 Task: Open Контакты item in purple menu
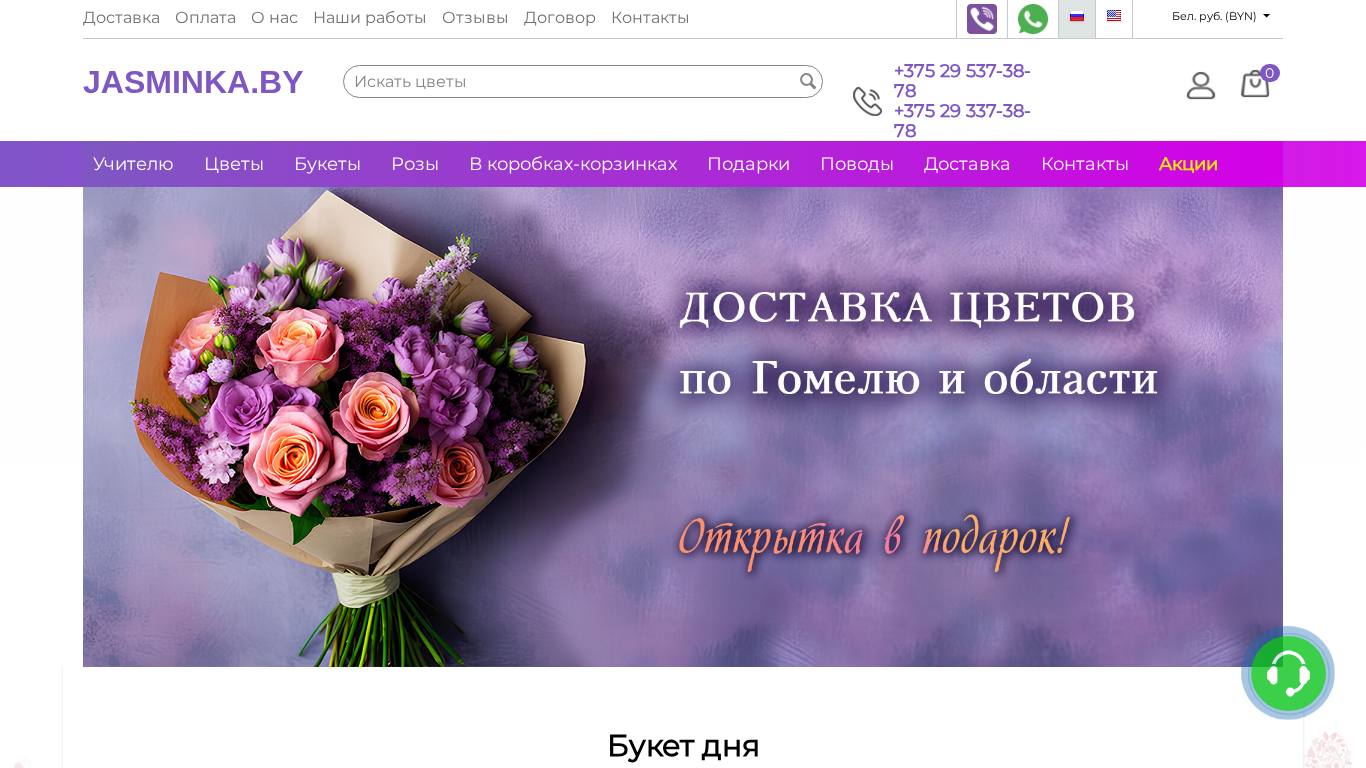click(x=1085, y=164)
